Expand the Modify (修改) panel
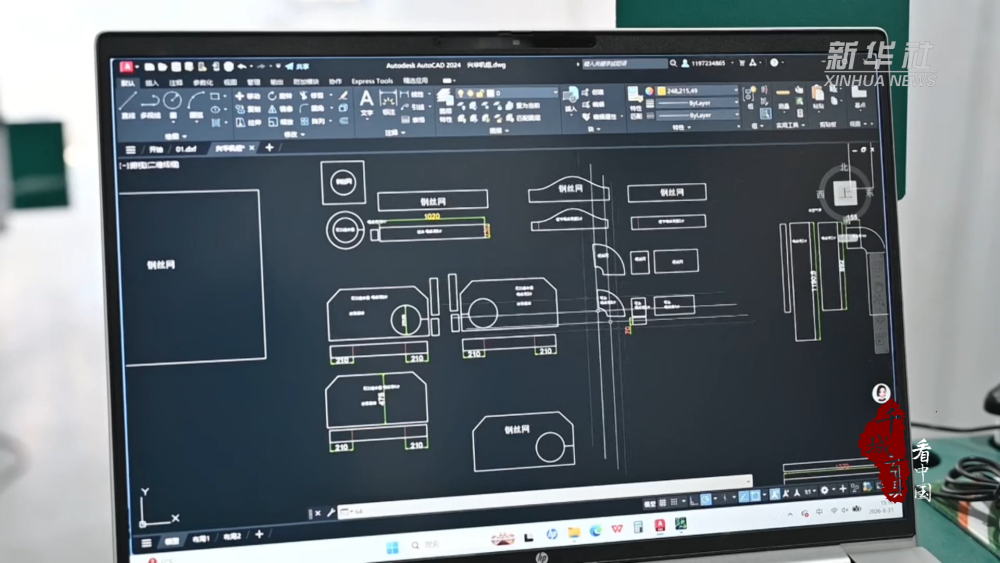Screen dimensions: 1000x563 (x=294, y=134)
